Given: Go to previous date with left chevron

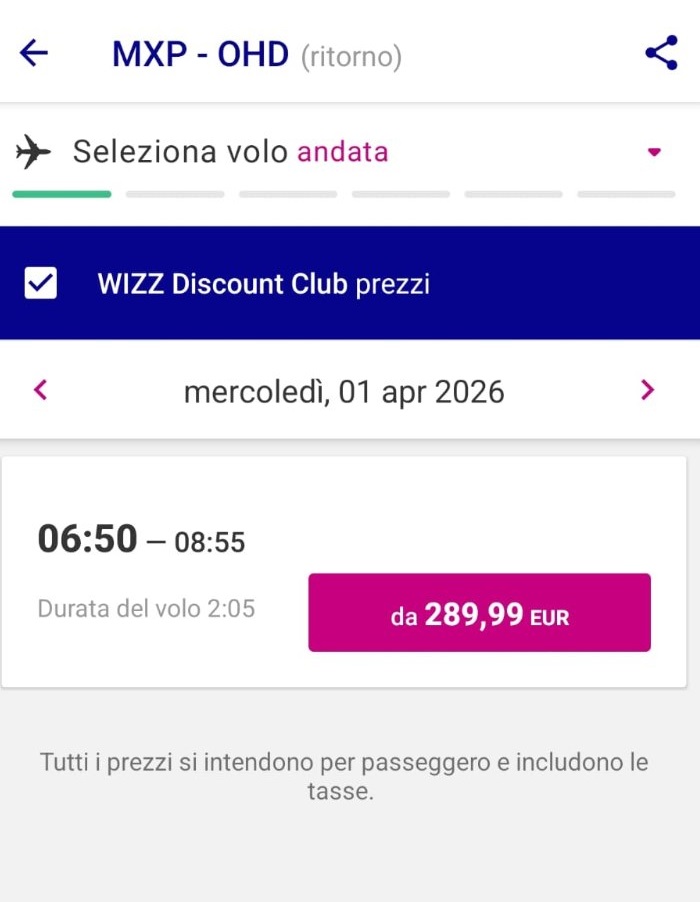Looking at the screenshot, I should tap(41, 390).
